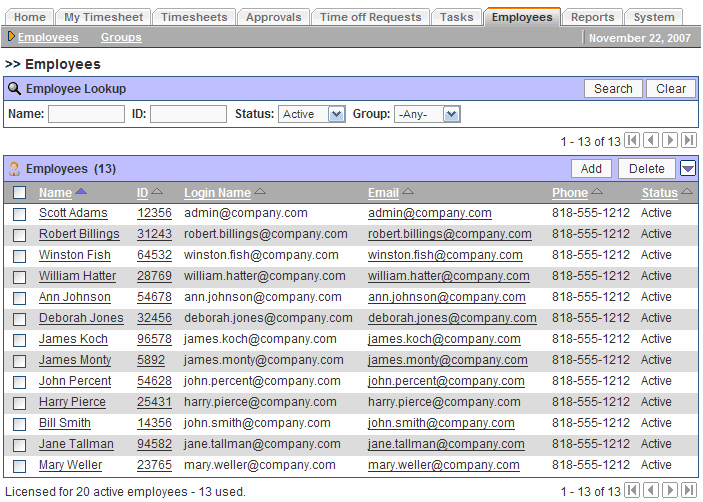Go to first page using top pagination icon

pyautogui.click(x=633, y=141)
